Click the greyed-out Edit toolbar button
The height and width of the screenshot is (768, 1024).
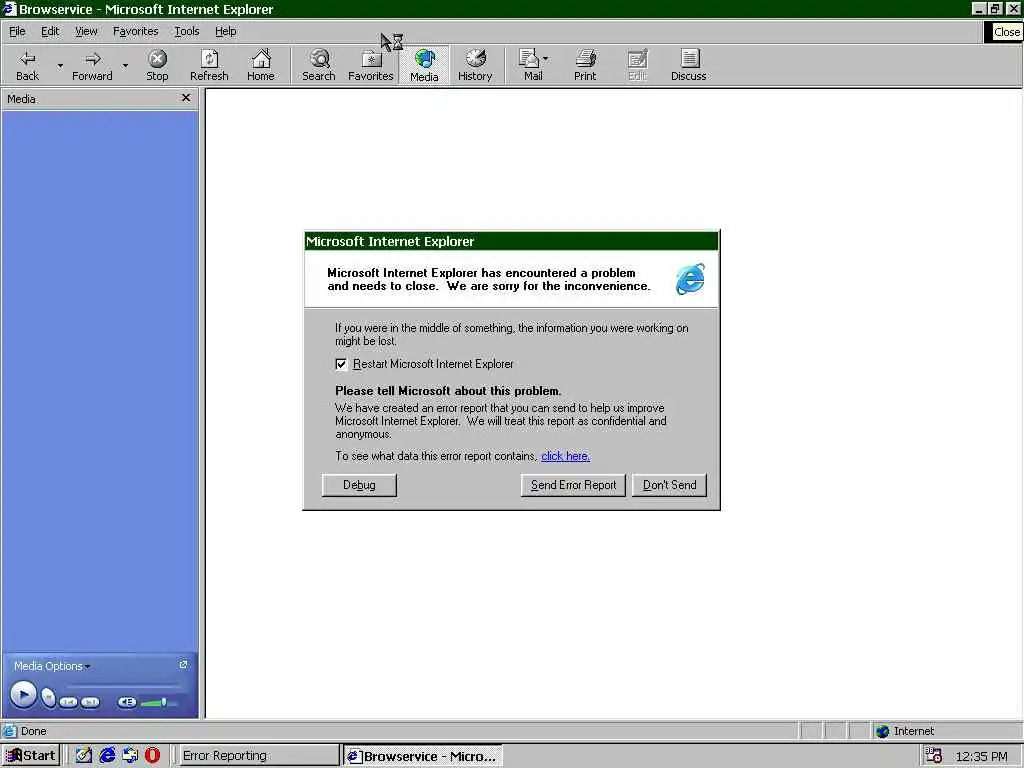point(637,65)
